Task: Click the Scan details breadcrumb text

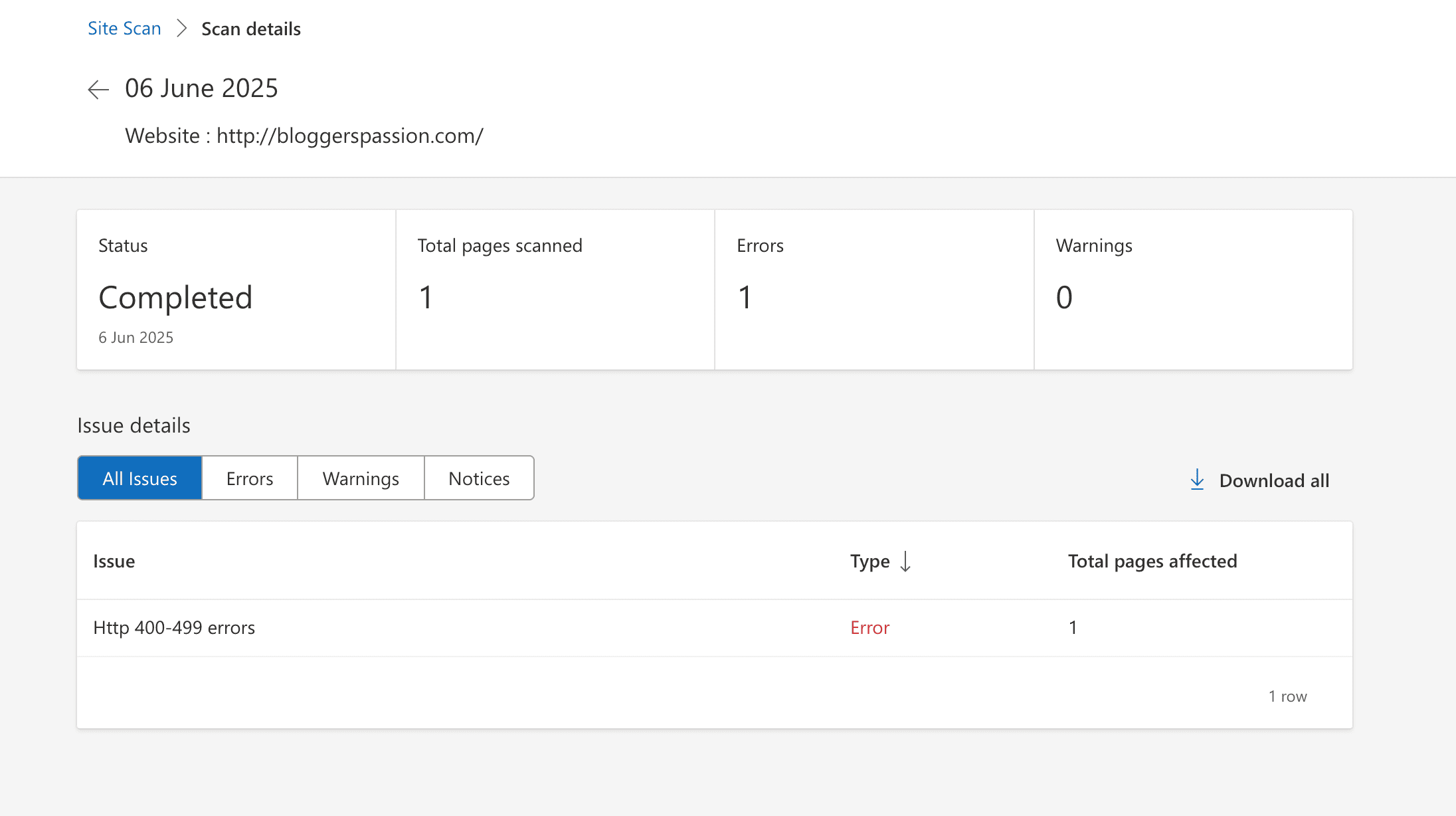Action: [251, 29]
